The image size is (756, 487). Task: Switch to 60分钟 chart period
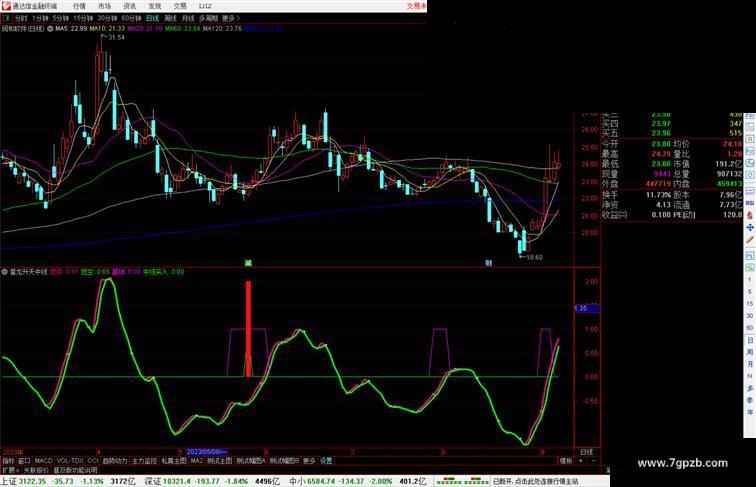pyautogui.click(x=131, y=18)
